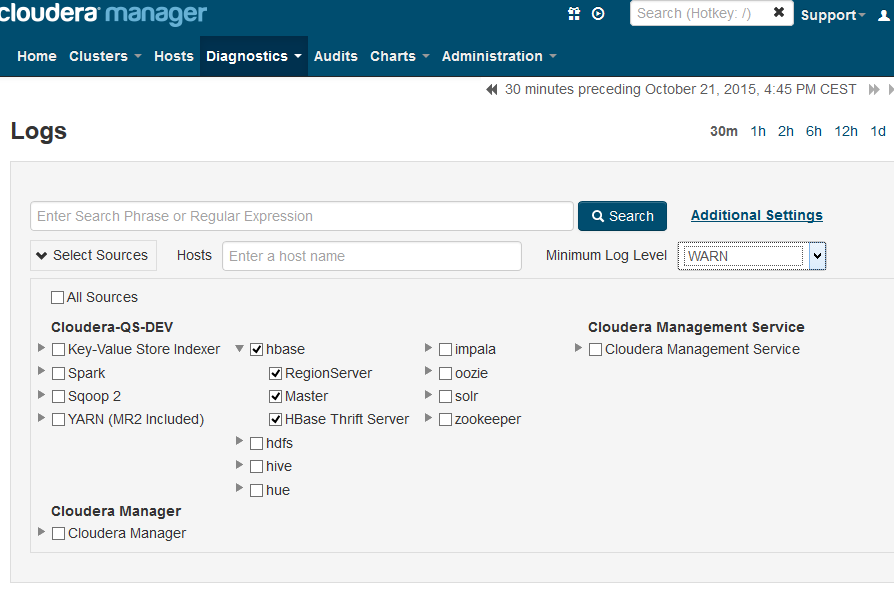This screenshot has width=894, height=594.
Task: Collapse the hbase tree node arrow
Action: click(x=240, y=350)
